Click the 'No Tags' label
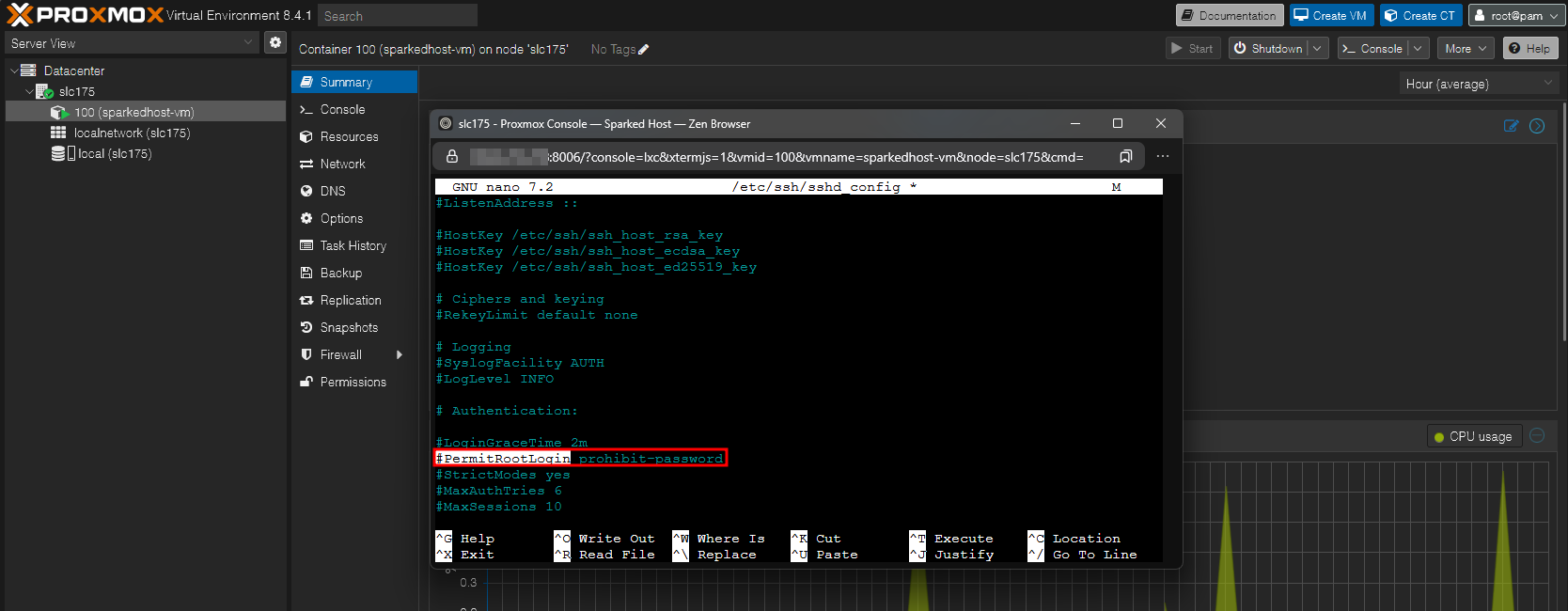Image resolution: width=1568 pixels, height=611 pixels. pos(613,50)
